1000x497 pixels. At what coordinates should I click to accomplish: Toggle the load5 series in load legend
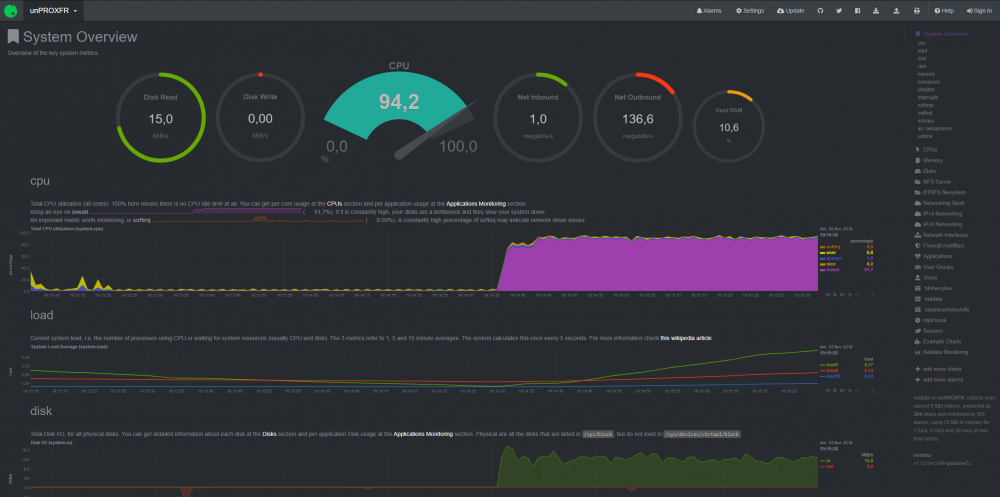tap(831, 370)
